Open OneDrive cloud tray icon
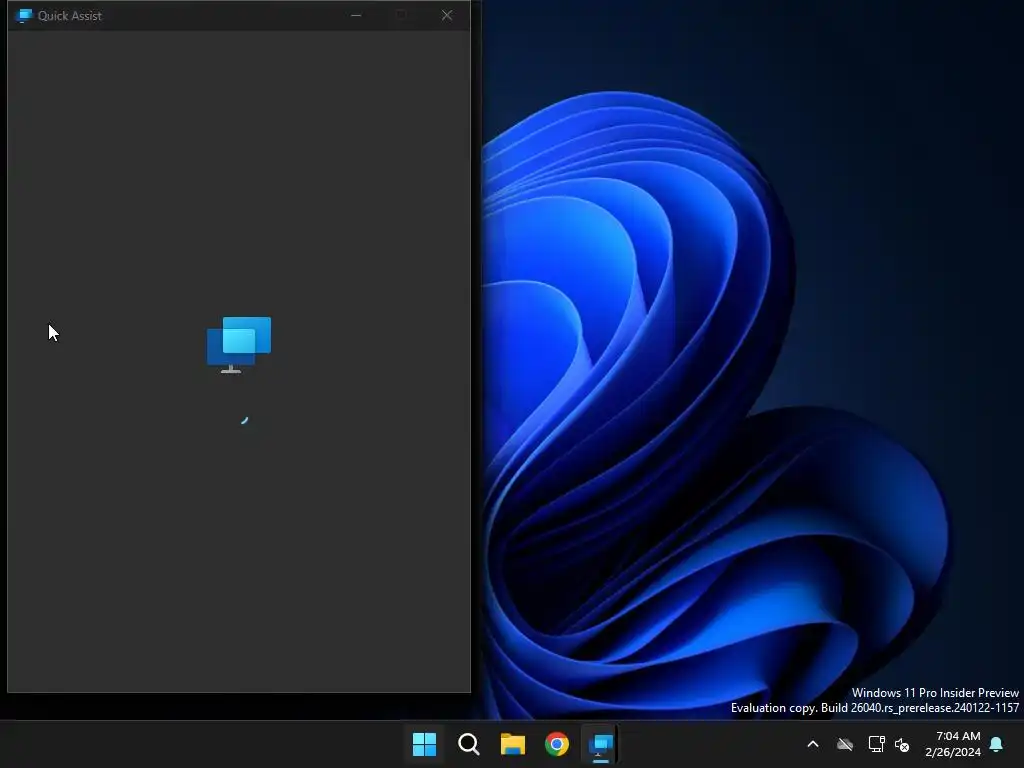 (x=845, y=744)
